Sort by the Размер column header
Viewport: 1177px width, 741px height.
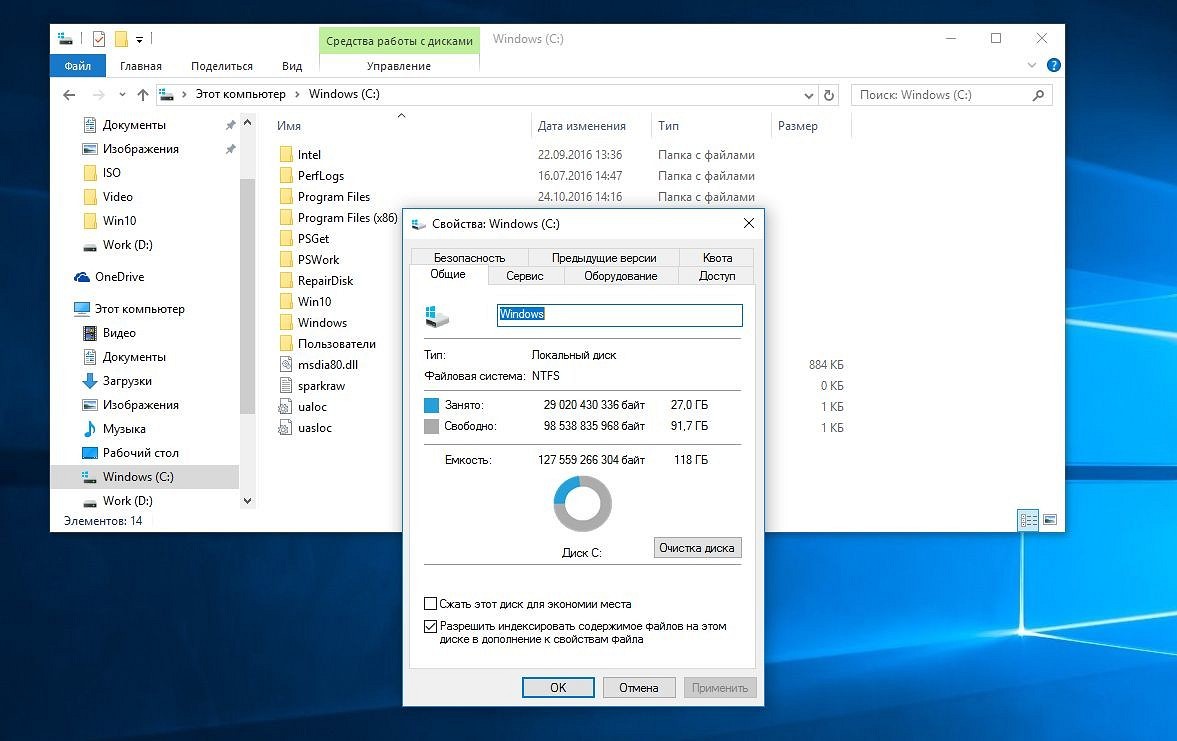797,126
